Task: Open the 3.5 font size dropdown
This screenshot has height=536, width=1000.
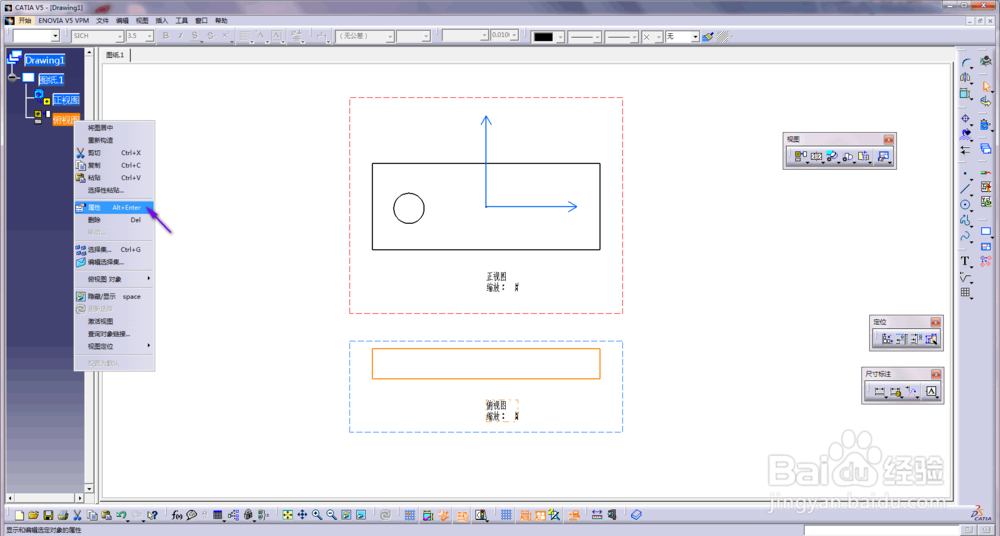Action: click(150, 36)
